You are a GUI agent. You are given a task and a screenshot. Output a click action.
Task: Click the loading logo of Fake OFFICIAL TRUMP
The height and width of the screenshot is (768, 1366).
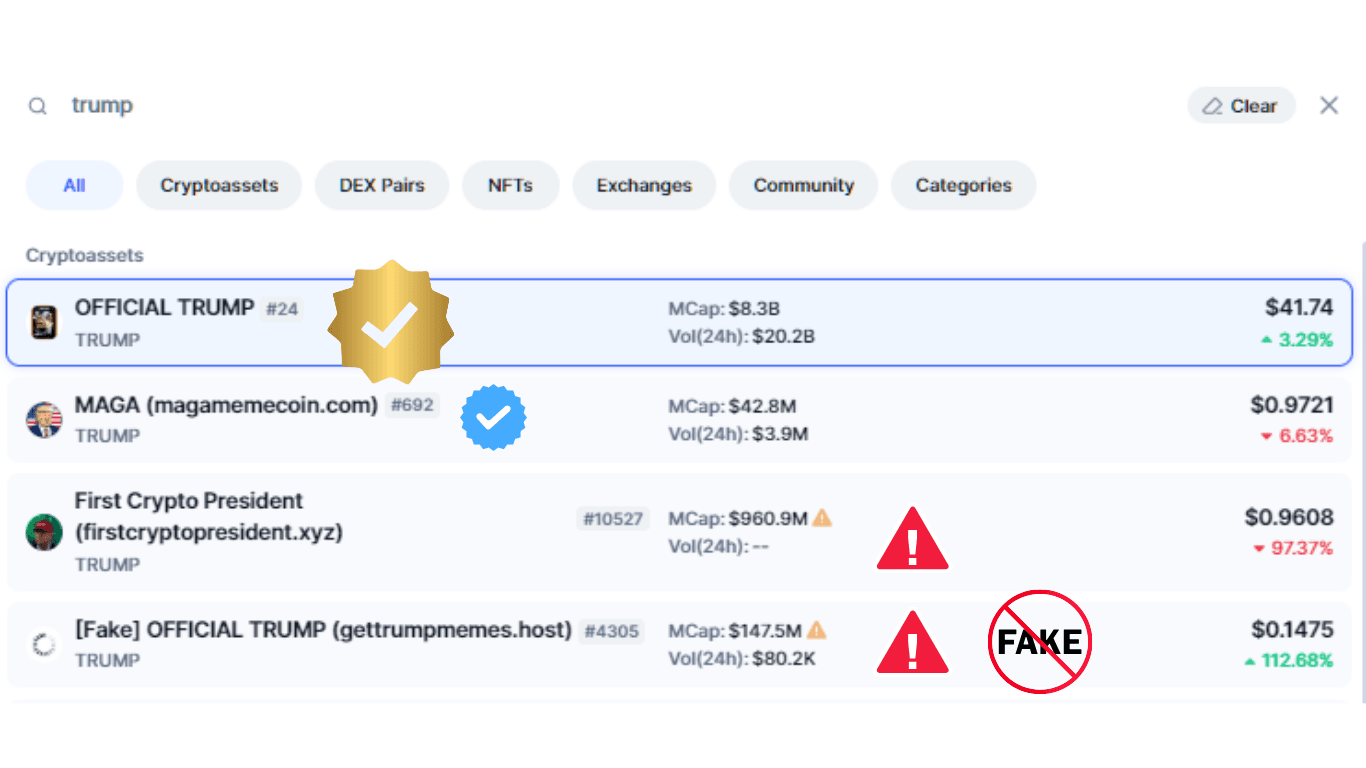pyautogui.click(x=44, y=645)
